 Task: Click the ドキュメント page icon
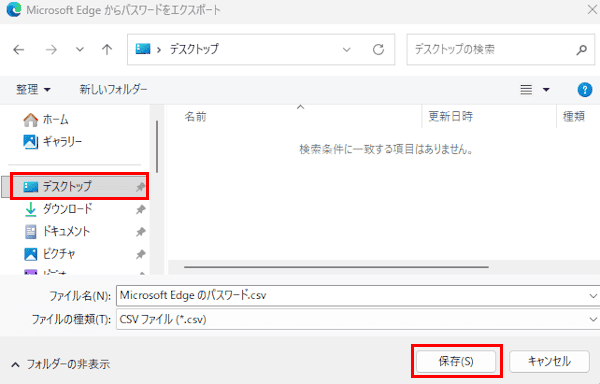(x=31, y=231)
